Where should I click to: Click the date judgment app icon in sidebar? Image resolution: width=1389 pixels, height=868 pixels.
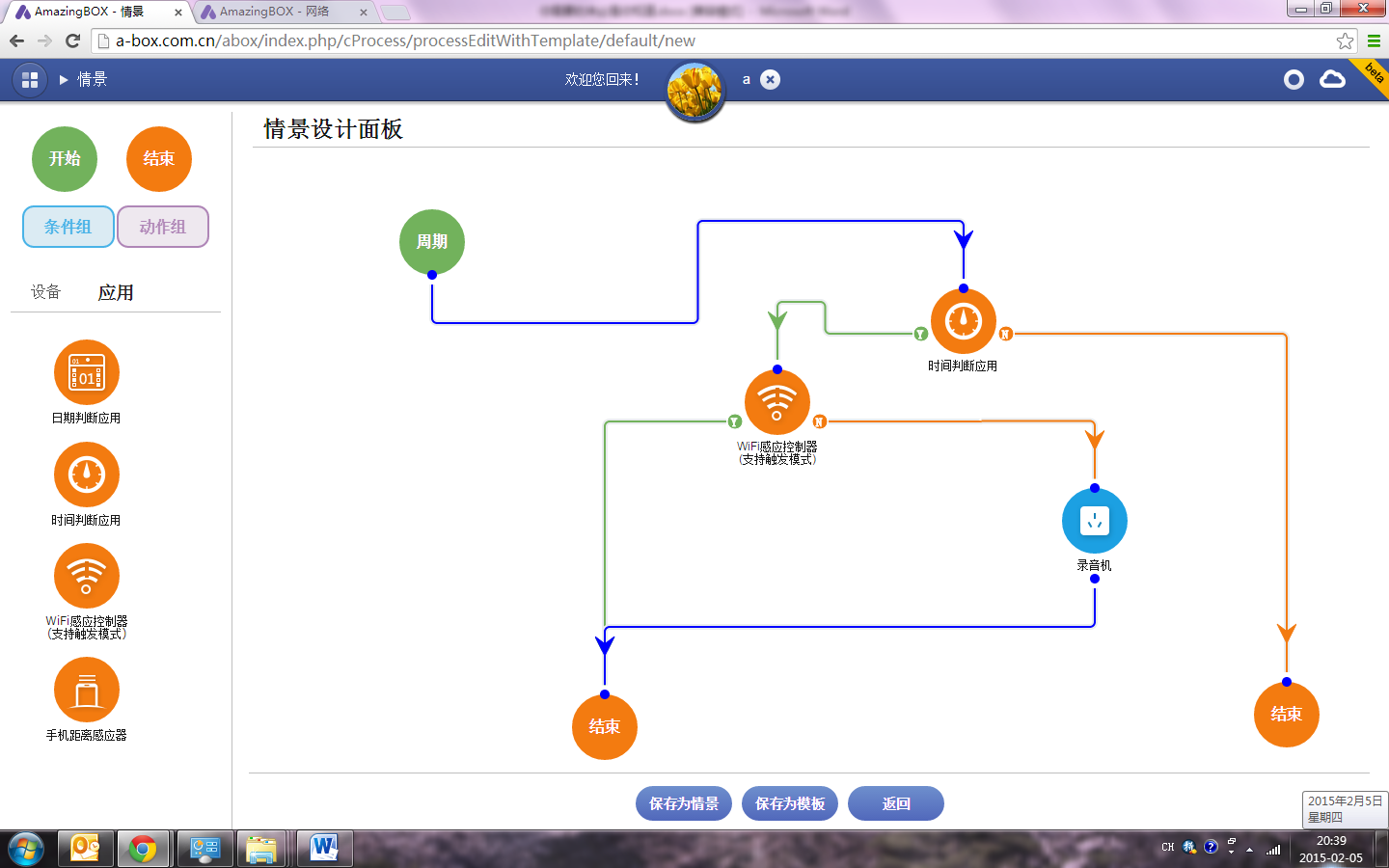[x=87, y=372]
